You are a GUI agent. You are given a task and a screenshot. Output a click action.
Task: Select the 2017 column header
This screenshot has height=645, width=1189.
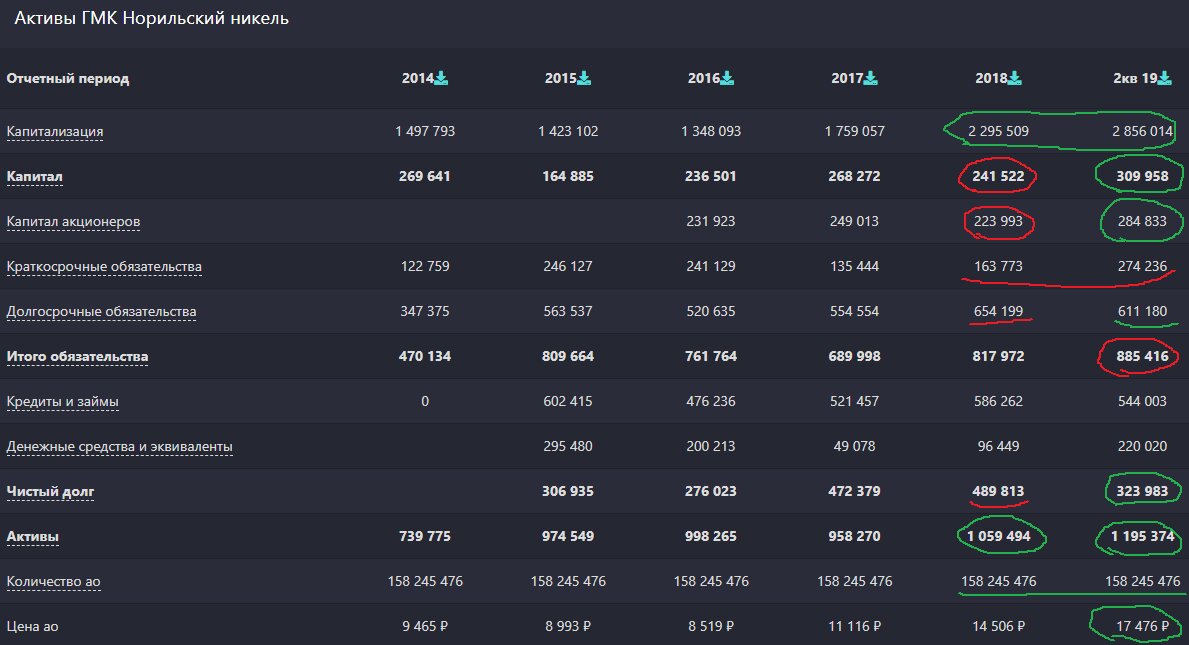tap(847, 78)
